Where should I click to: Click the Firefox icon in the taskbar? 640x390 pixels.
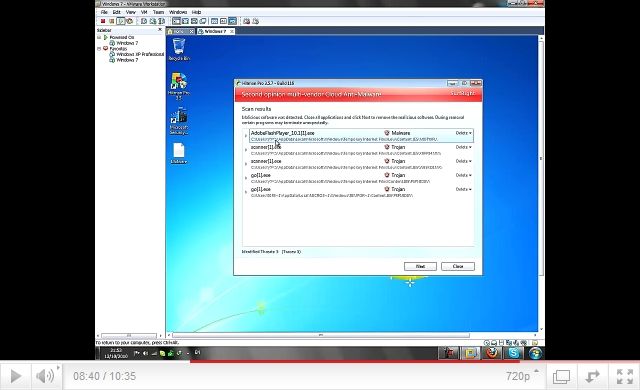click(492, 353)
